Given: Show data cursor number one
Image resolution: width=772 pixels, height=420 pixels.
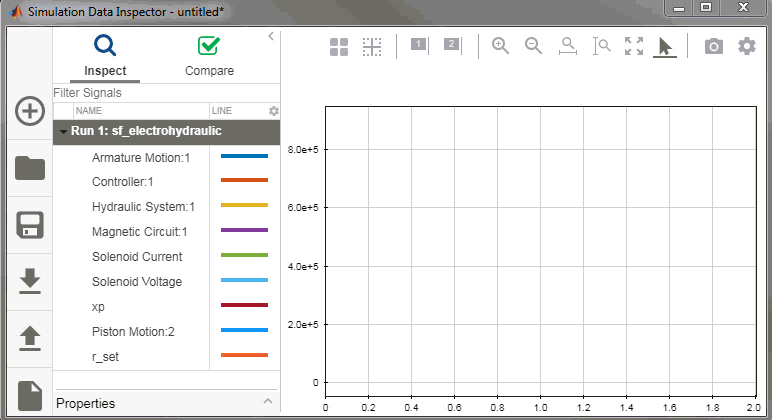Looking at the screenshot, I should (x=419, y=45).
